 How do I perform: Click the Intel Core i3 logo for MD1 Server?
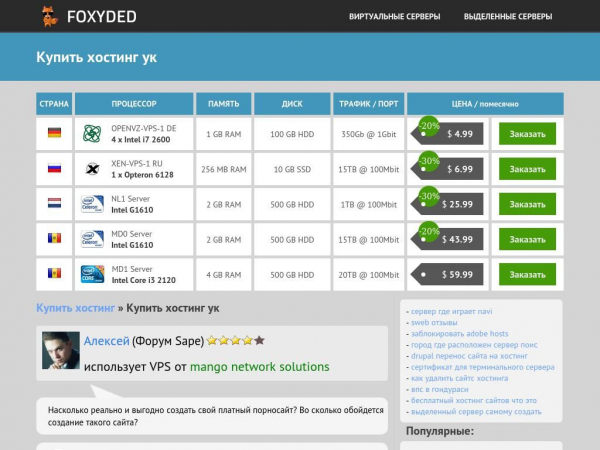point(92,274)
